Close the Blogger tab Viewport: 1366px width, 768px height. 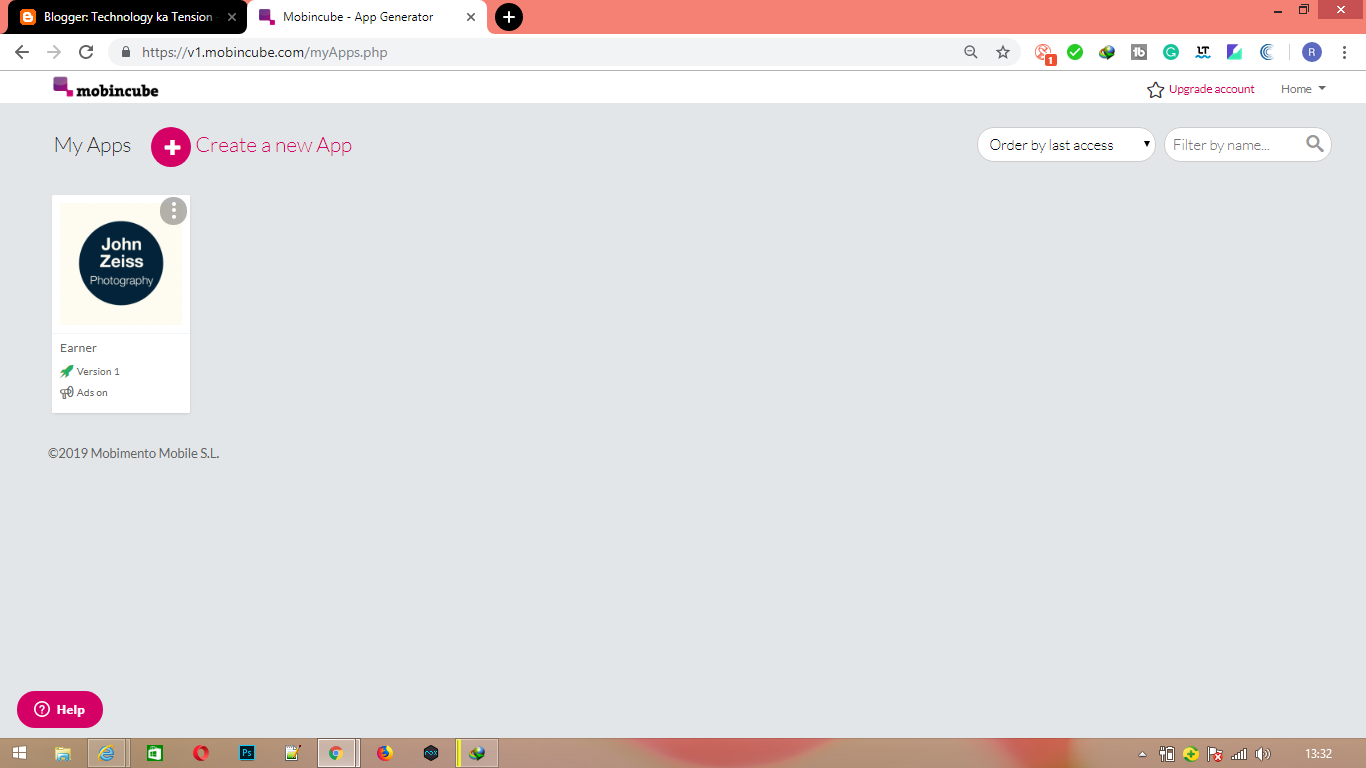click(x=232, y=17)
